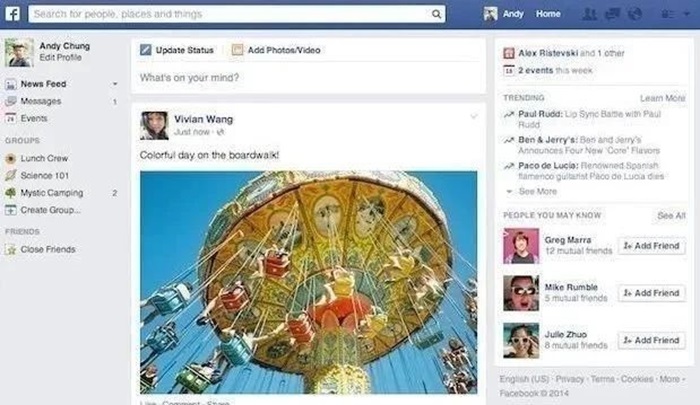Select the Update Status tab
The height and width of the screenshot is (405, 700).
[x=177, y=50]
